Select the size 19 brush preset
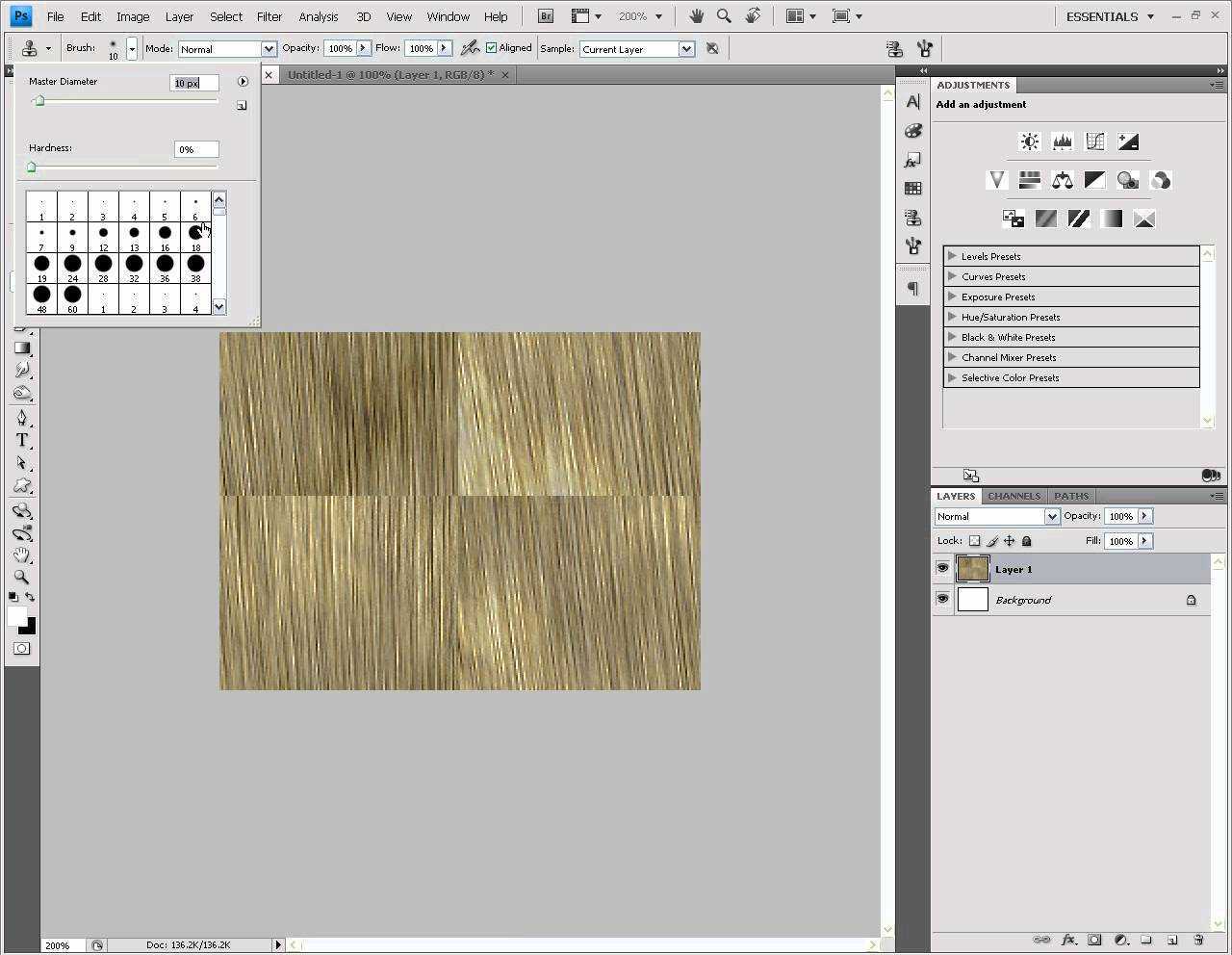 [41, 268]
